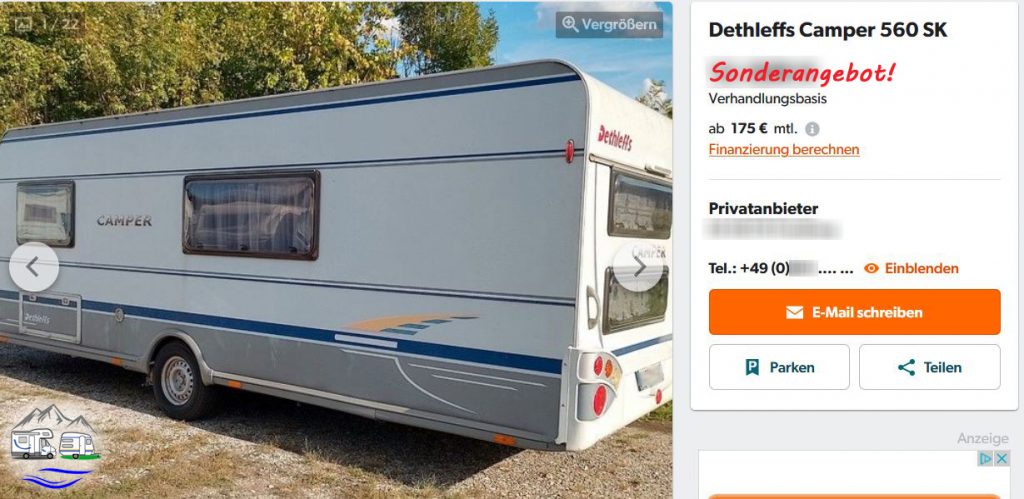Click the E-Mail schreiben button
The width and height of the screenshot is (1024, 499).
click(x=854, y=312)
